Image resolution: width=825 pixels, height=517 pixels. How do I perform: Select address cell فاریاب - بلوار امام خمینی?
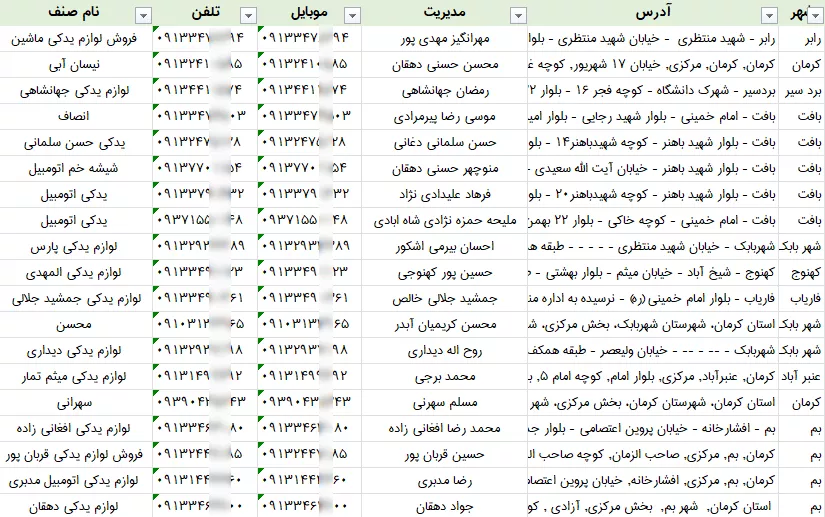(x=653, y=299)
